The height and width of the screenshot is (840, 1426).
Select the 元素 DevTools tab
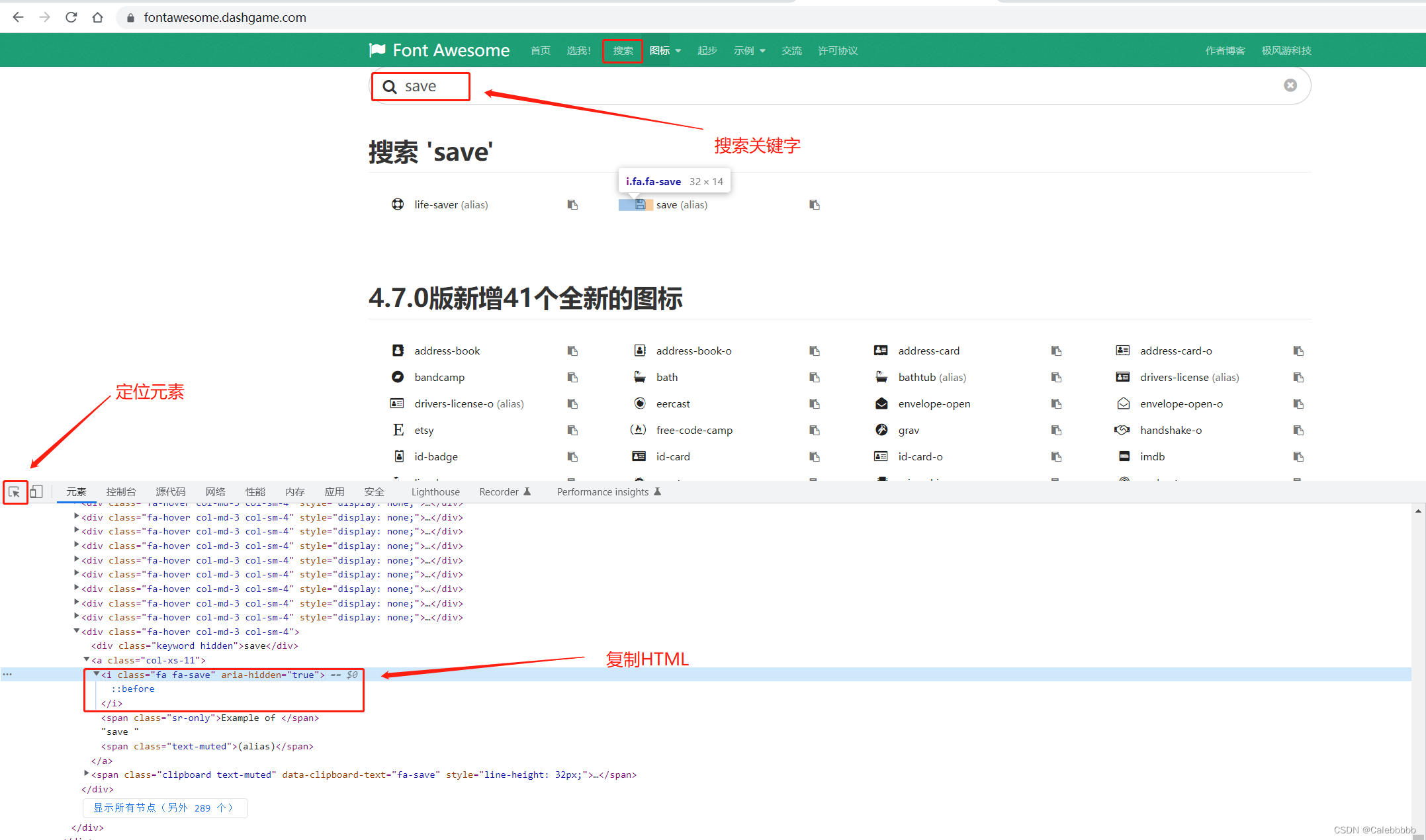[76, 492]
